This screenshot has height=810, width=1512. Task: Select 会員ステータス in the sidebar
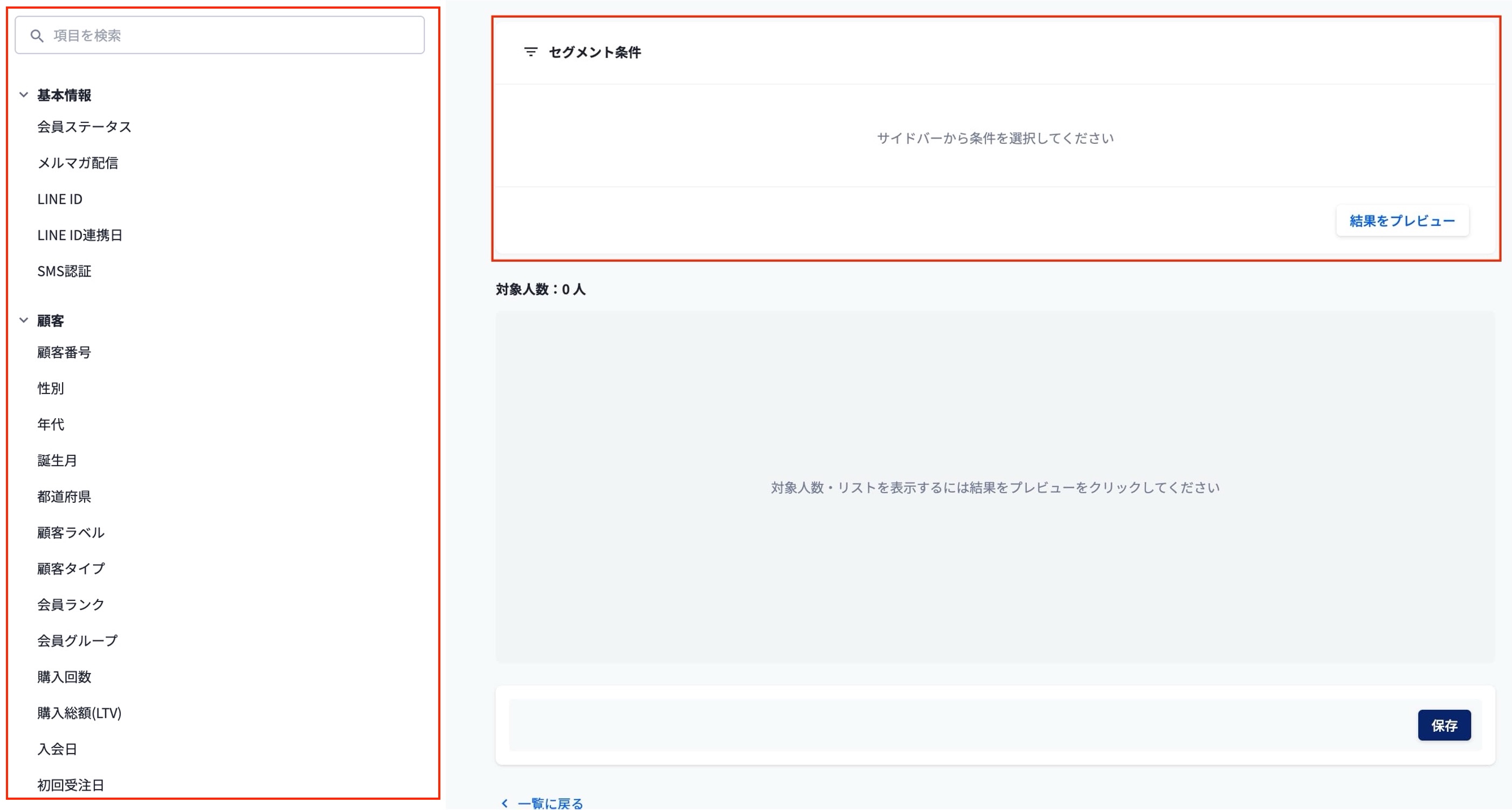pyautogui.click(x=84, y=127)
